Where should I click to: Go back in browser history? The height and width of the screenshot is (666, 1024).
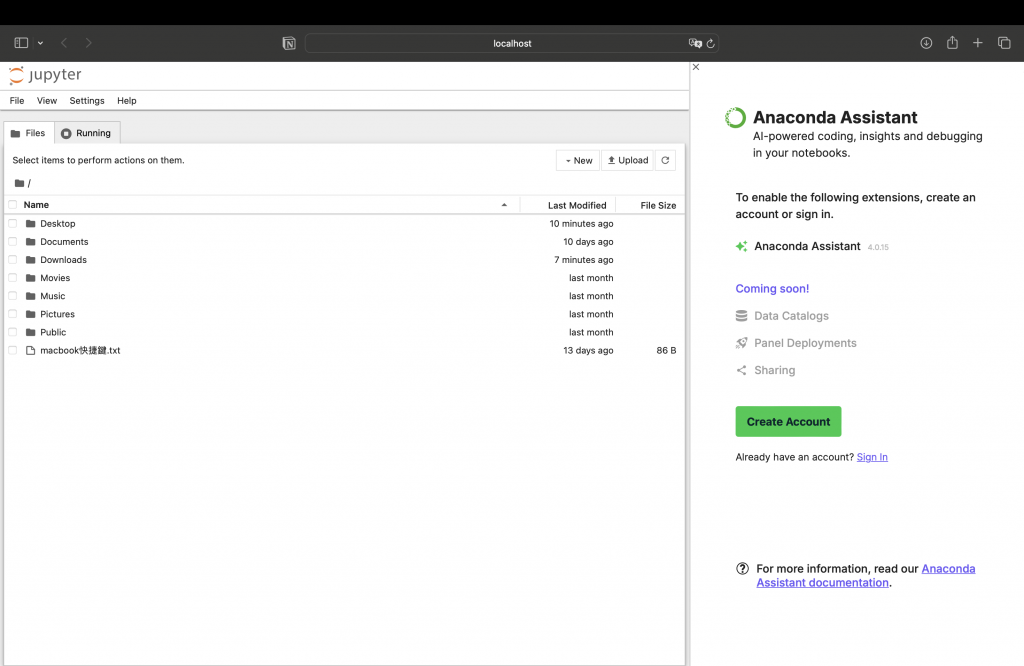click(64, 43)
